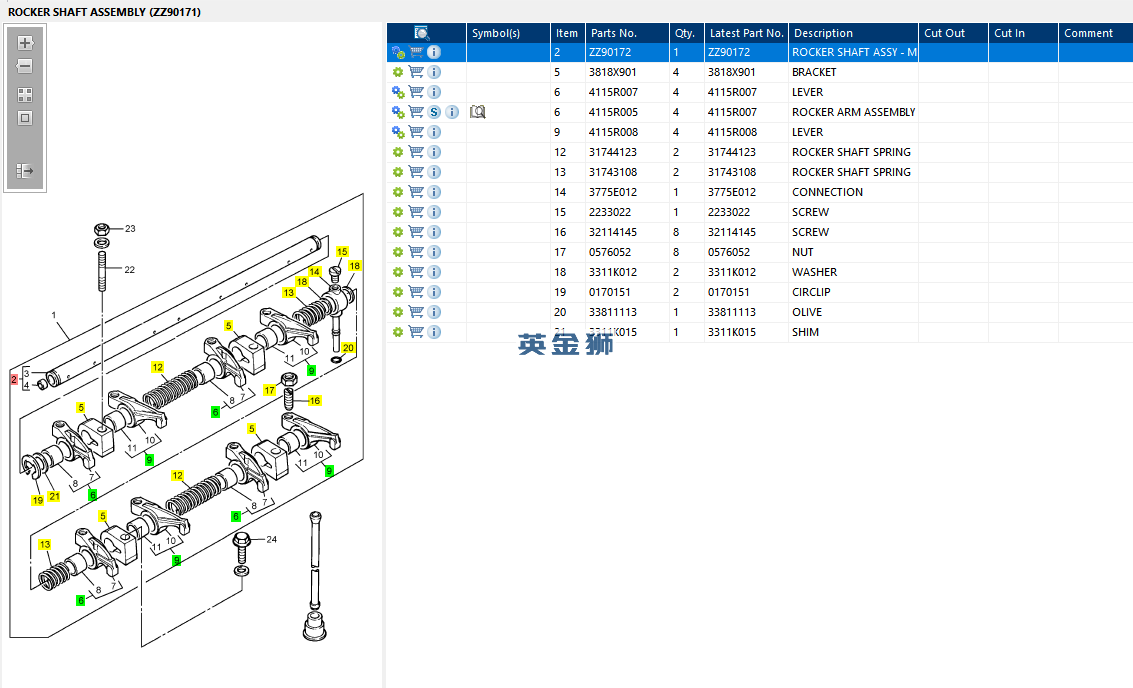Select yellow callout 14 on the diagram
1133x688 pixels.
click(314, 272)
